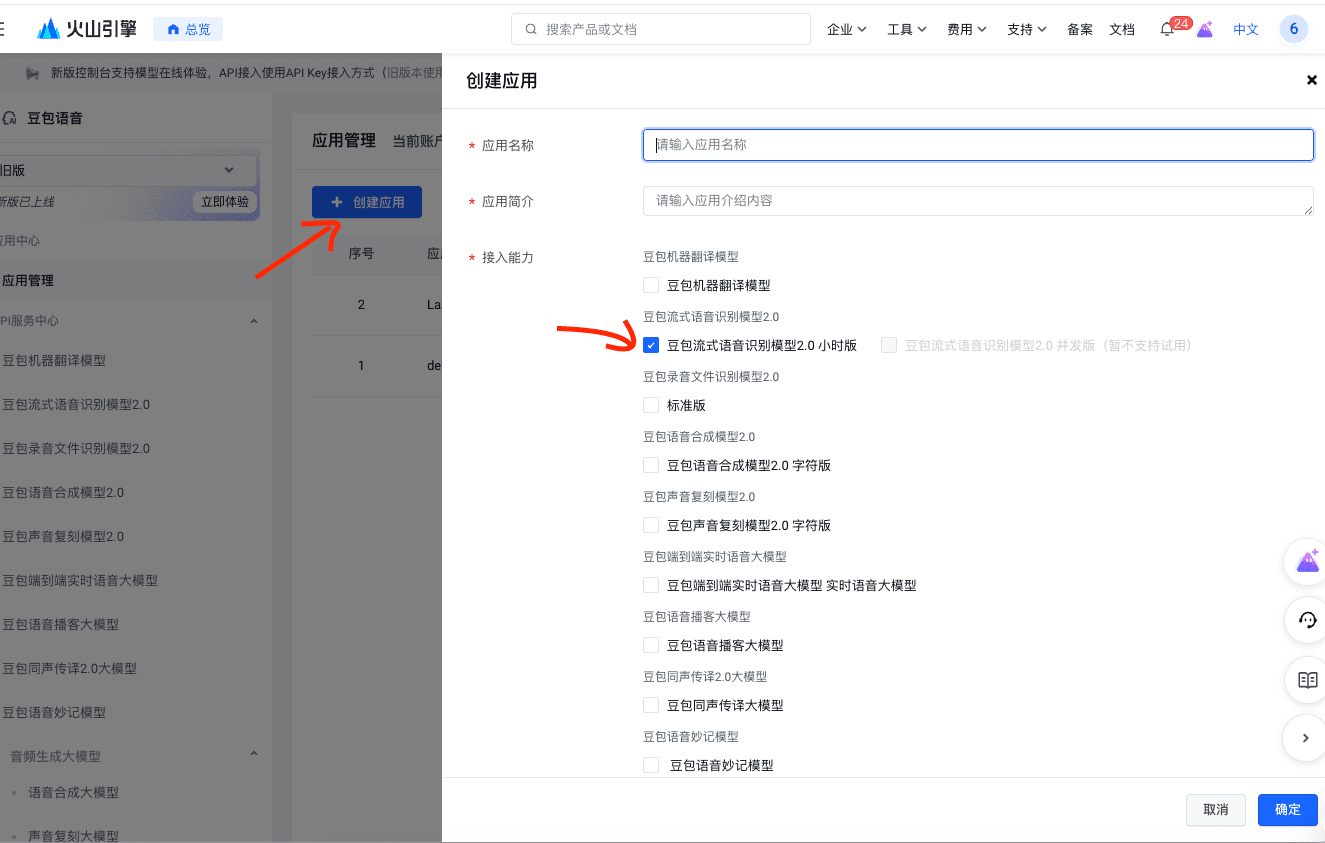Screen dimensions: 1325x843
Task: Click the floating right-chevron expand button
Action: coord(1305,738)
